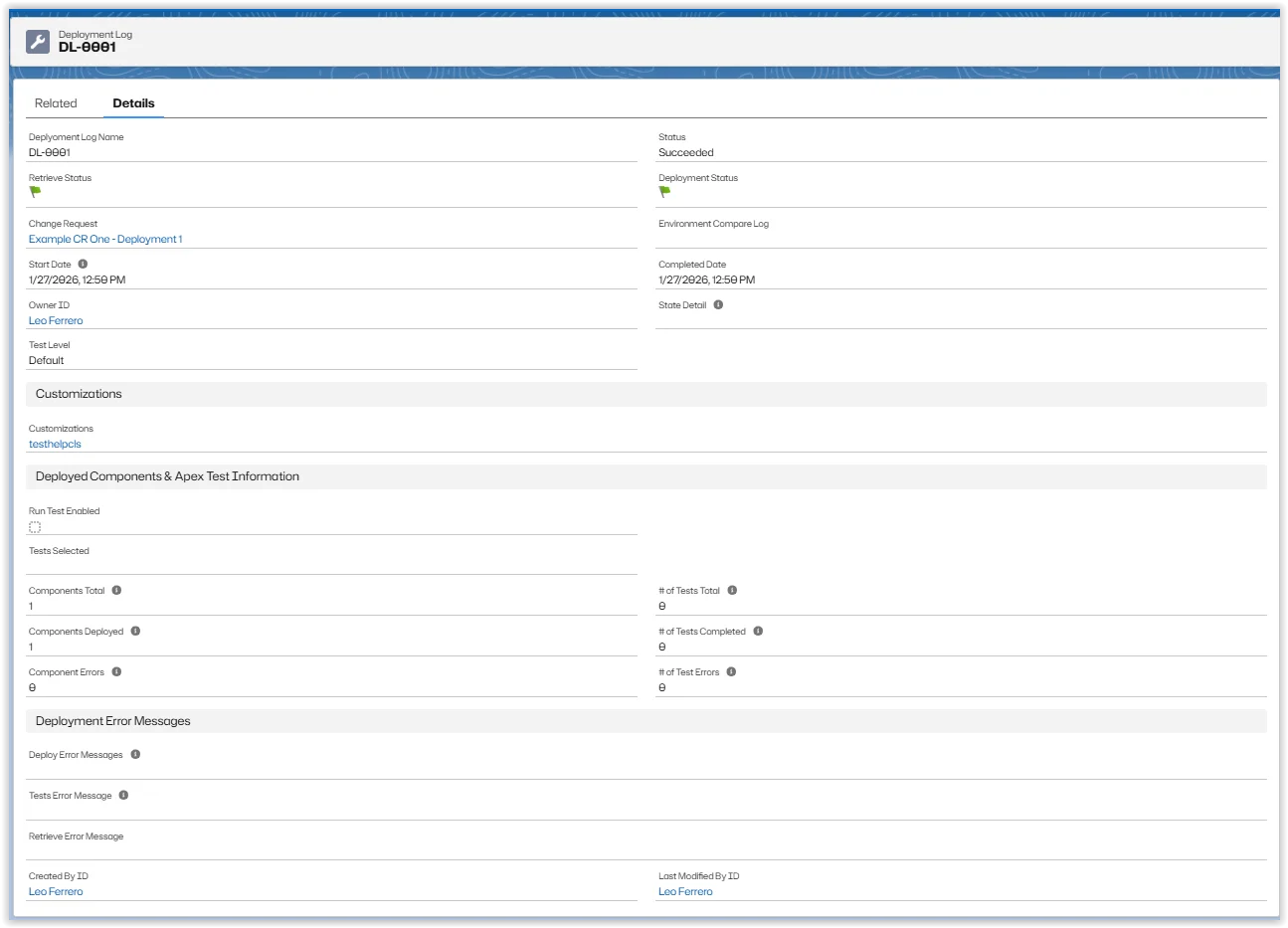Click the # of Tests Total info icon
Screen dimensions: 1288x928
pyautogui.click(x=732, y=590)
